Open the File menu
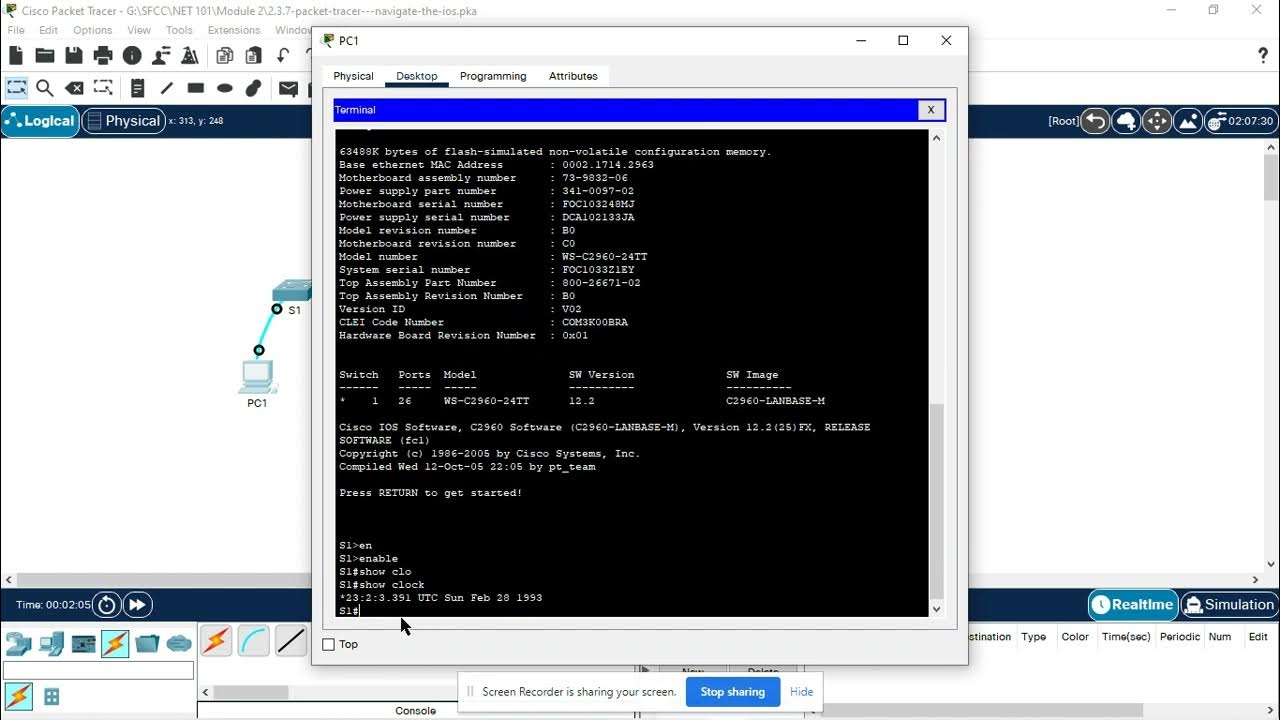Viewport: 1280px width, 720px height. (x=16, y=30)
